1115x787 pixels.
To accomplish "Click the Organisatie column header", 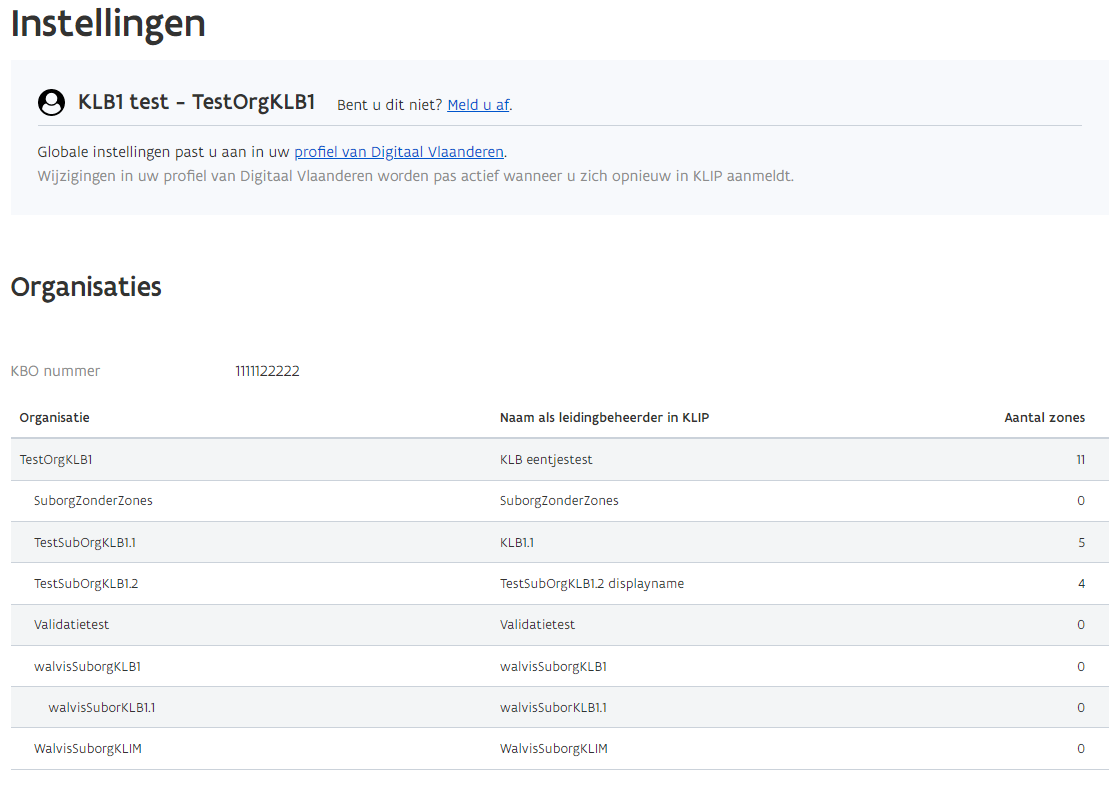I will 49,417.
